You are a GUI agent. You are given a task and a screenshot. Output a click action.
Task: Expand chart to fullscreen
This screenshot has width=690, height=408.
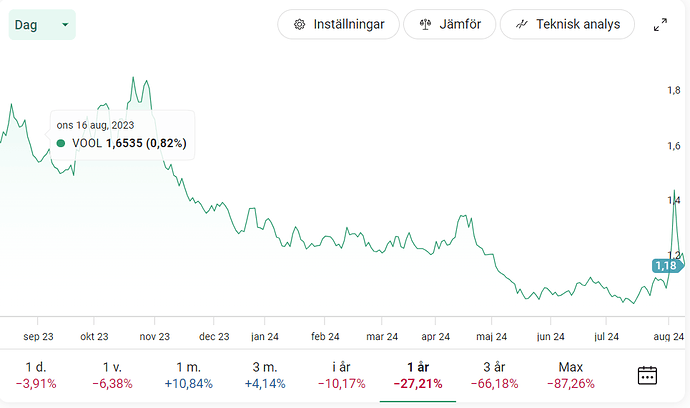660,25
